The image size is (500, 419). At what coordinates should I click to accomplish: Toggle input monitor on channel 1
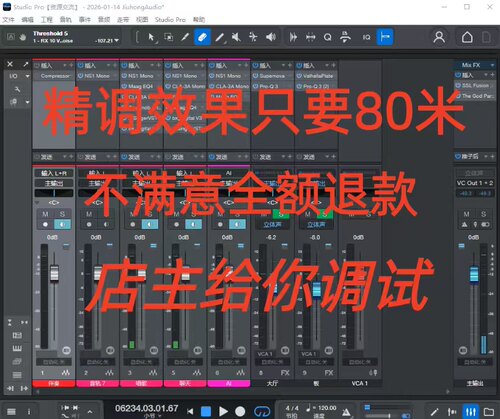coord(62,224)
